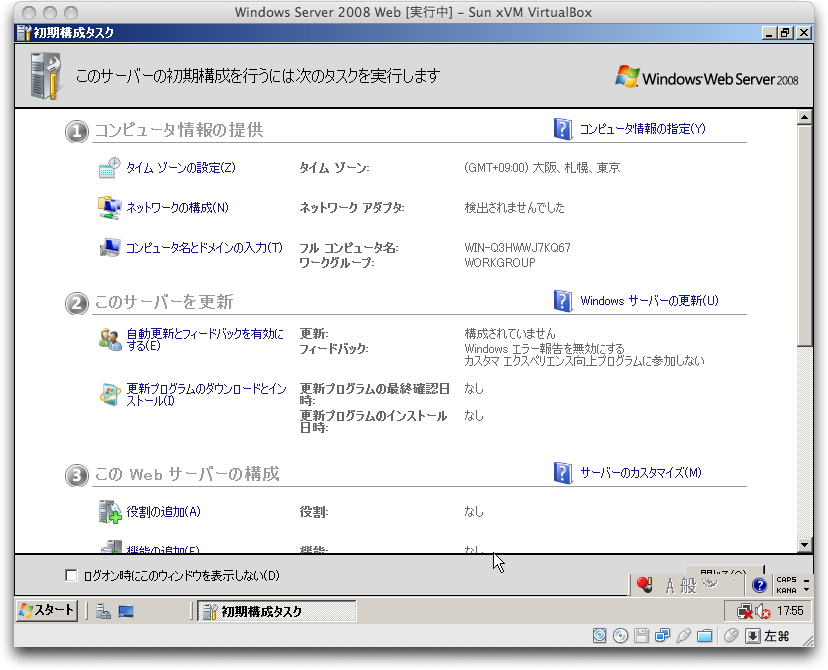Click help book icon beside Windows サーバーの更新

click(x=563, y=301)
